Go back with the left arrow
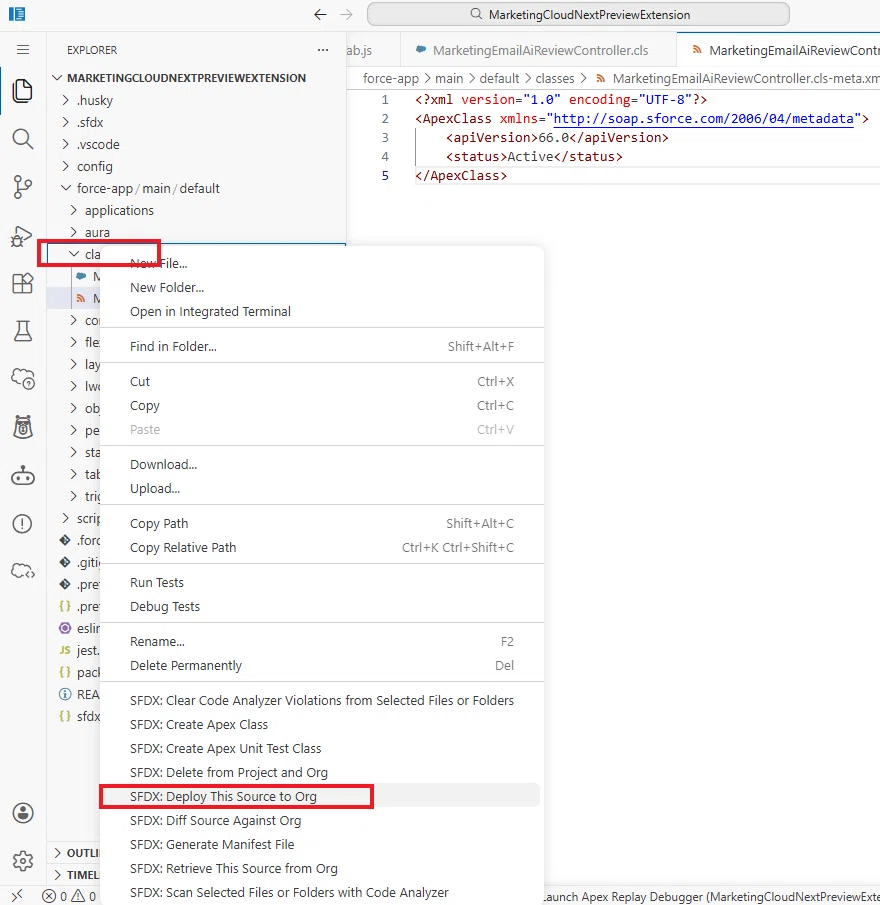The height and width of the screenshot is (905, 880). coord(320,14)
